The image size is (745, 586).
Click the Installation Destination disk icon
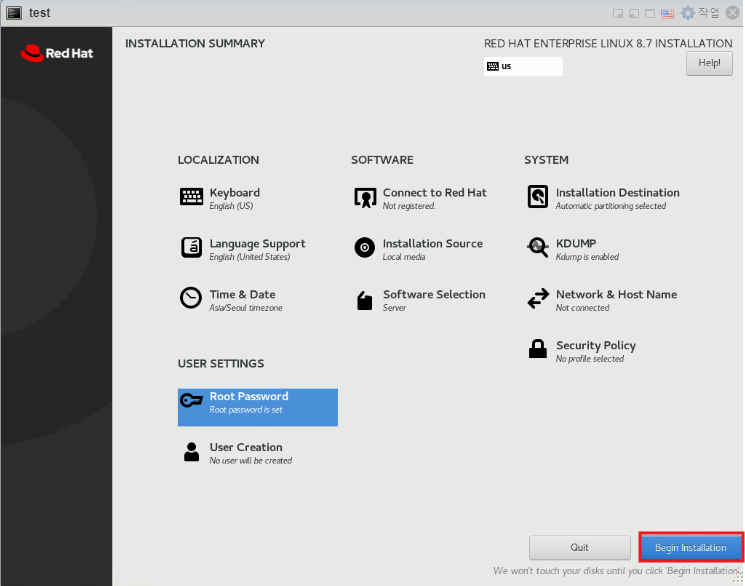click(x=538, y=196)
